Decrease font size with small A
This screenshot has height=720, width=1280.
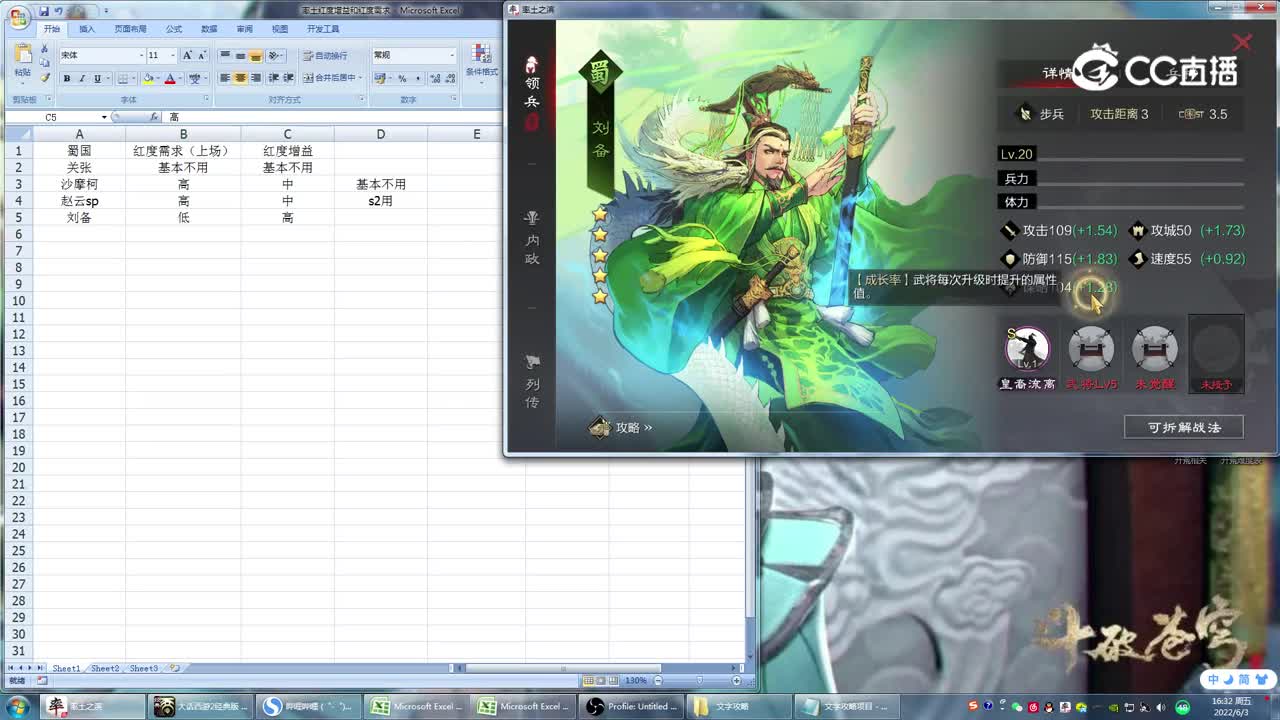pyautogui.click(x=202, y=55)
